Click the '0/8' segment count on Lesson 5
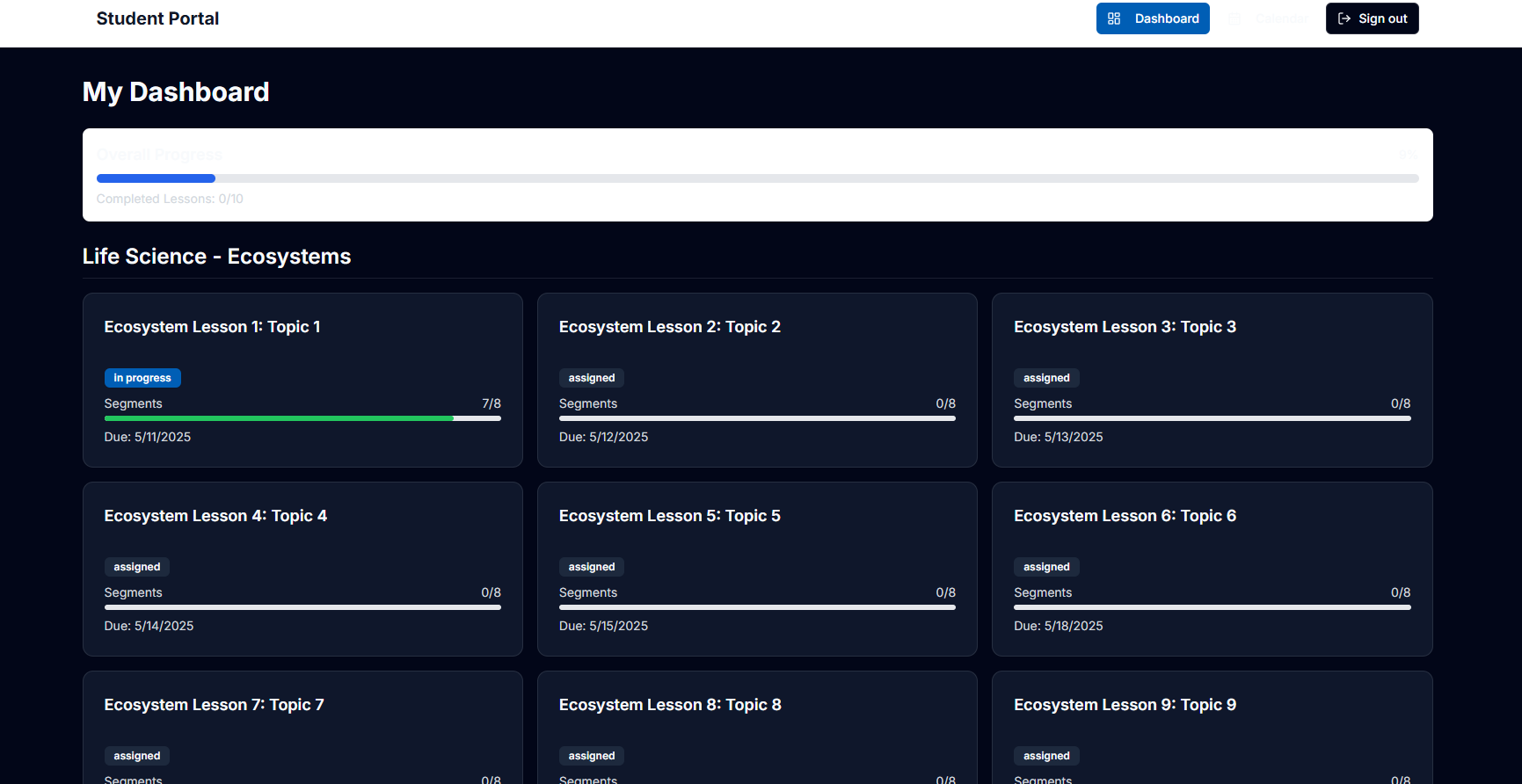This screenshot has height=784, width=1522. point(945,592)
